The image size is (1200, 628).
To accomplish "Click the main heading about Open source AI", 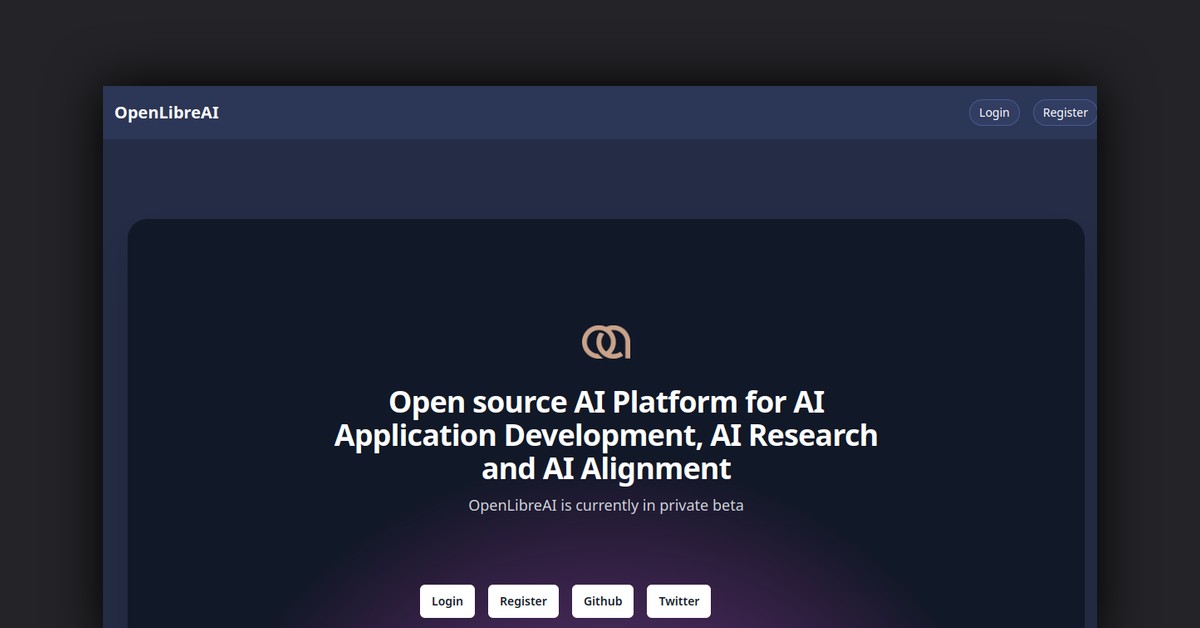I will [606, 435].
